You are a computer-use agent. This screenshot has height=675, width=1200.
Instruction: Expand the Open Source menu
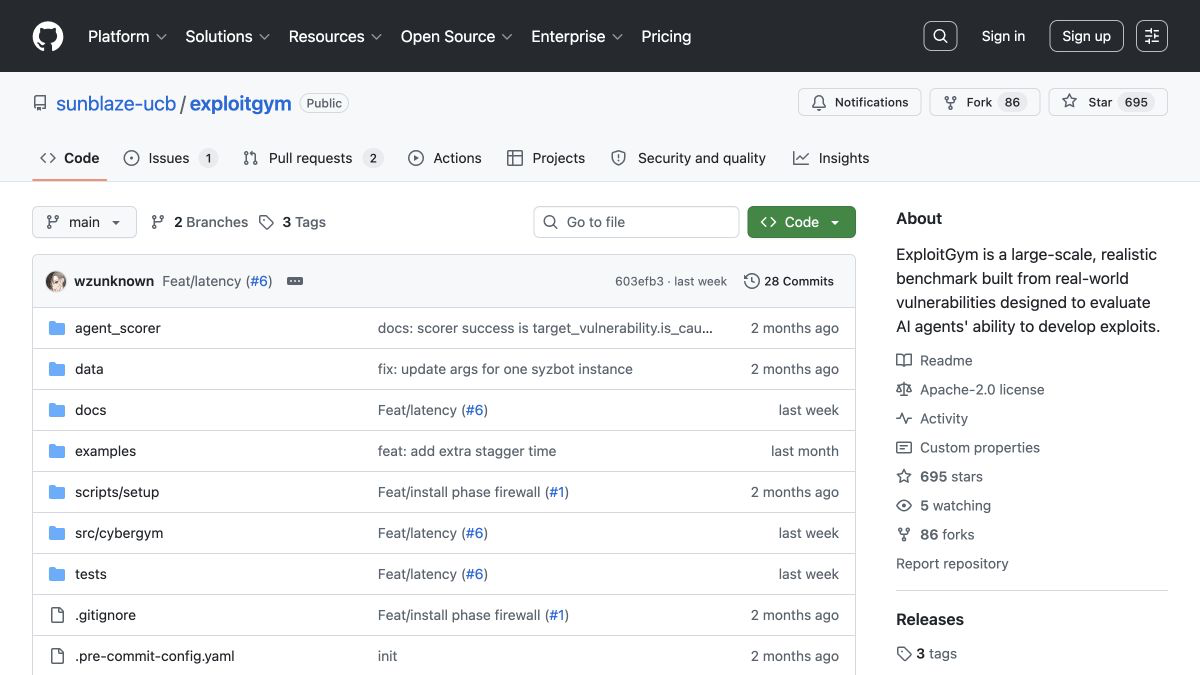(456, 36)
